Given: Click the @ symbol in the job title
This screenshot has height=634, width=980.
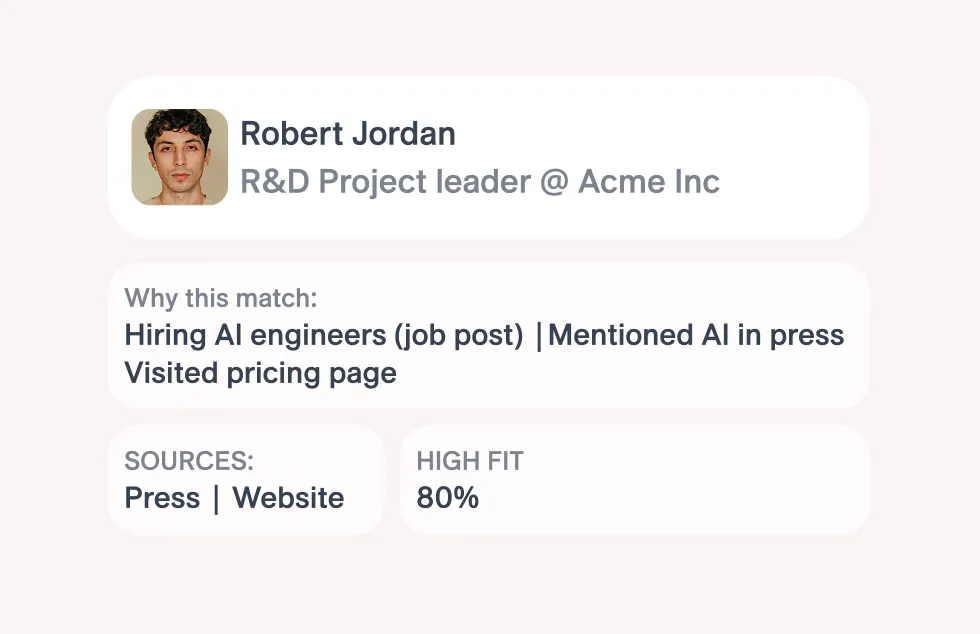Looking at the screenshot, I should [x=554, y=183].
